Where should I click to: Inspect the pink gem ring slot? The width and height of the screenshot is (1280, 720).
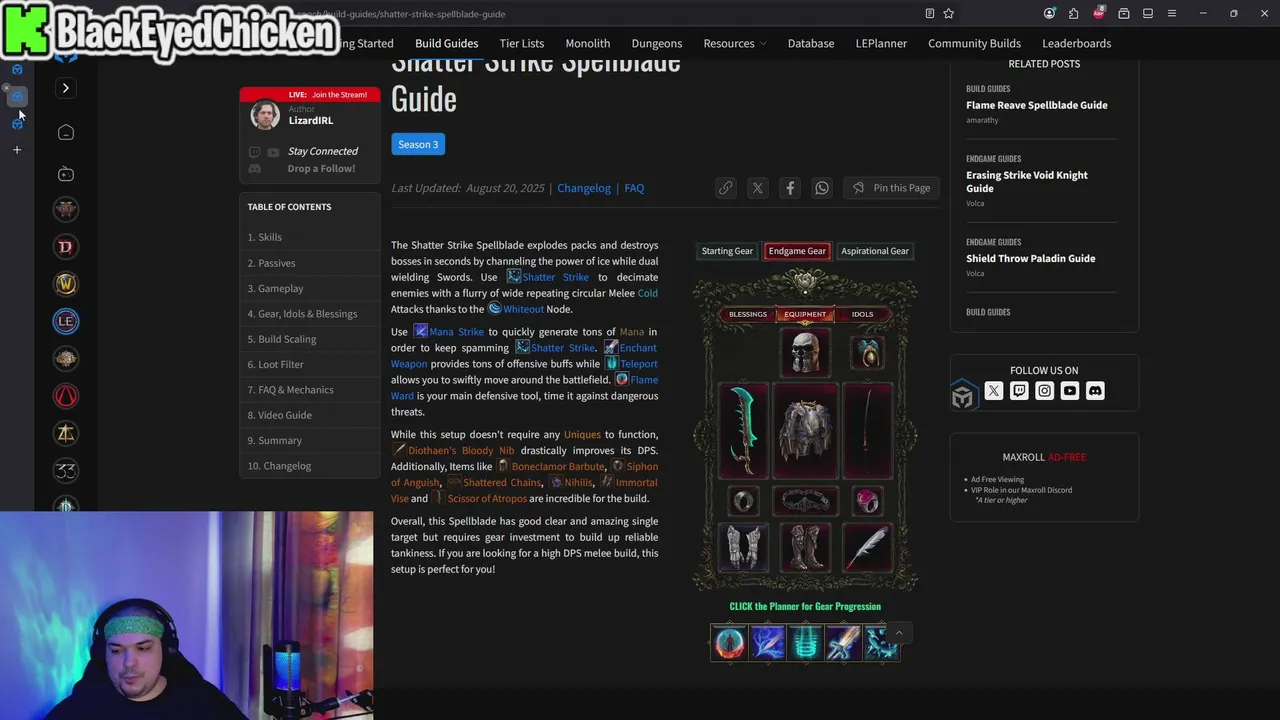[867, 500]
